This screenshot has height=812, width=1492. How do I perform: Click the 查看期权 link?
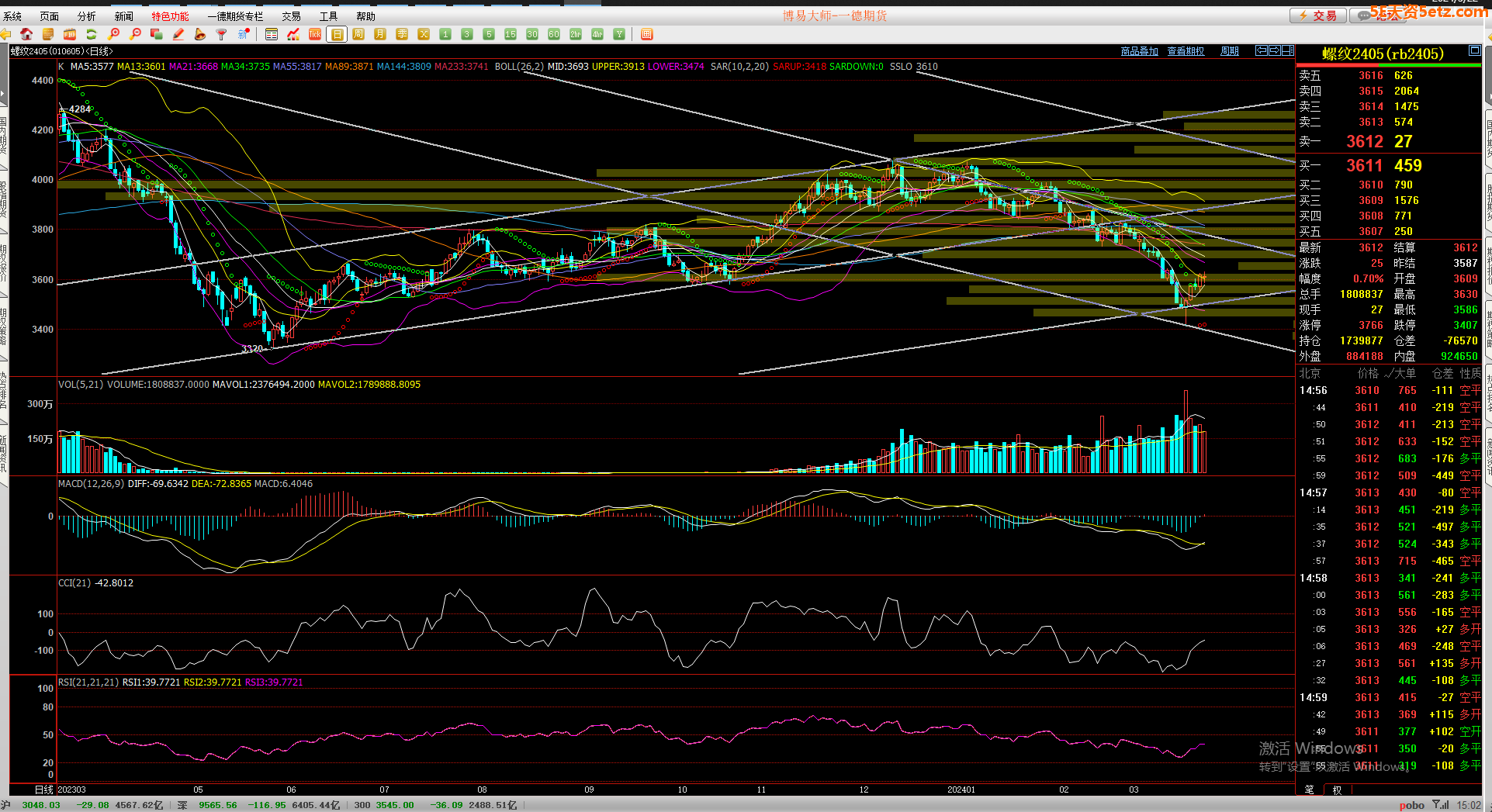1186,51
